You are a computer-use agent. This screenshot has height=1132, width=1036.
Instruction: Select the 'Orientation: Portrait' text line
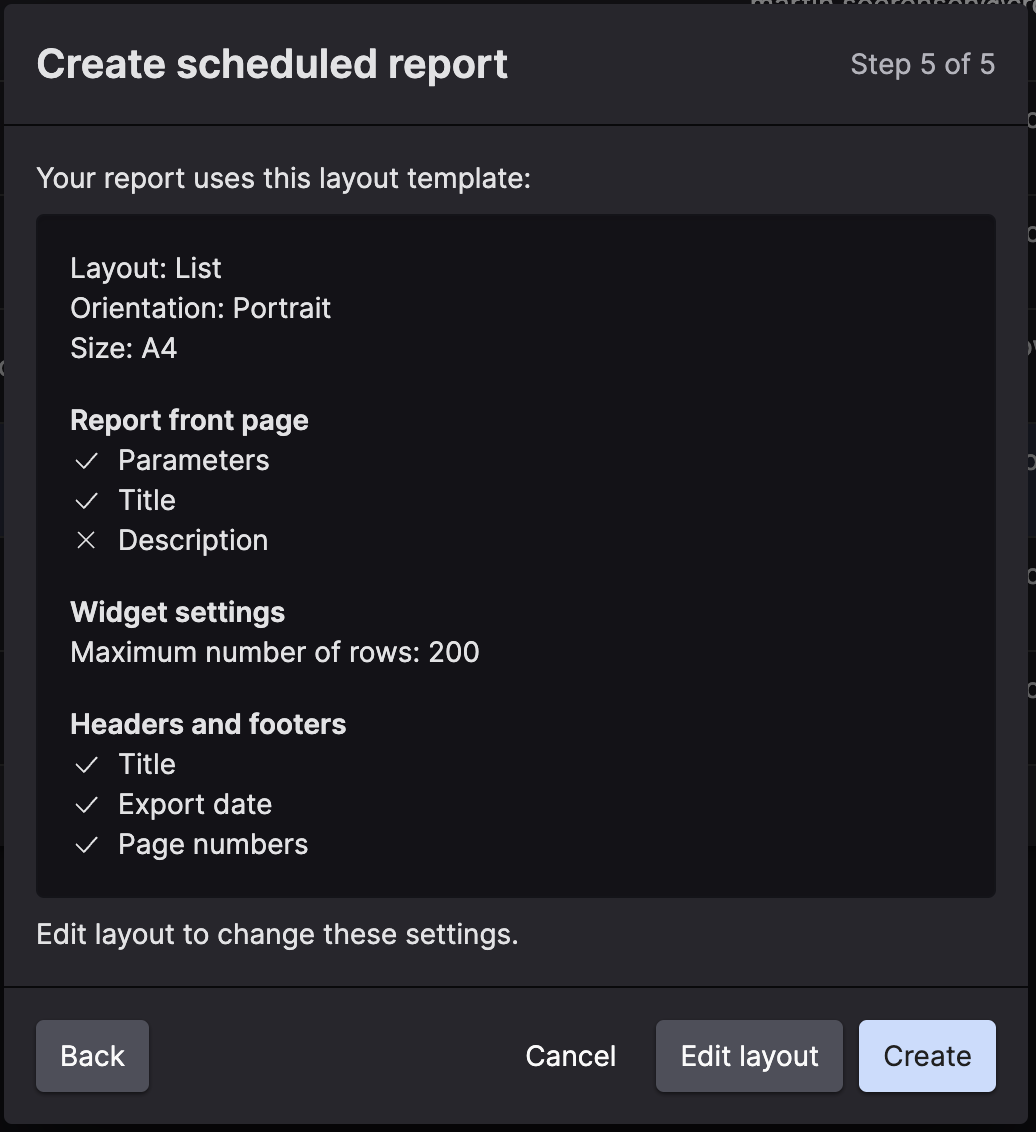[x=200, y=308]
